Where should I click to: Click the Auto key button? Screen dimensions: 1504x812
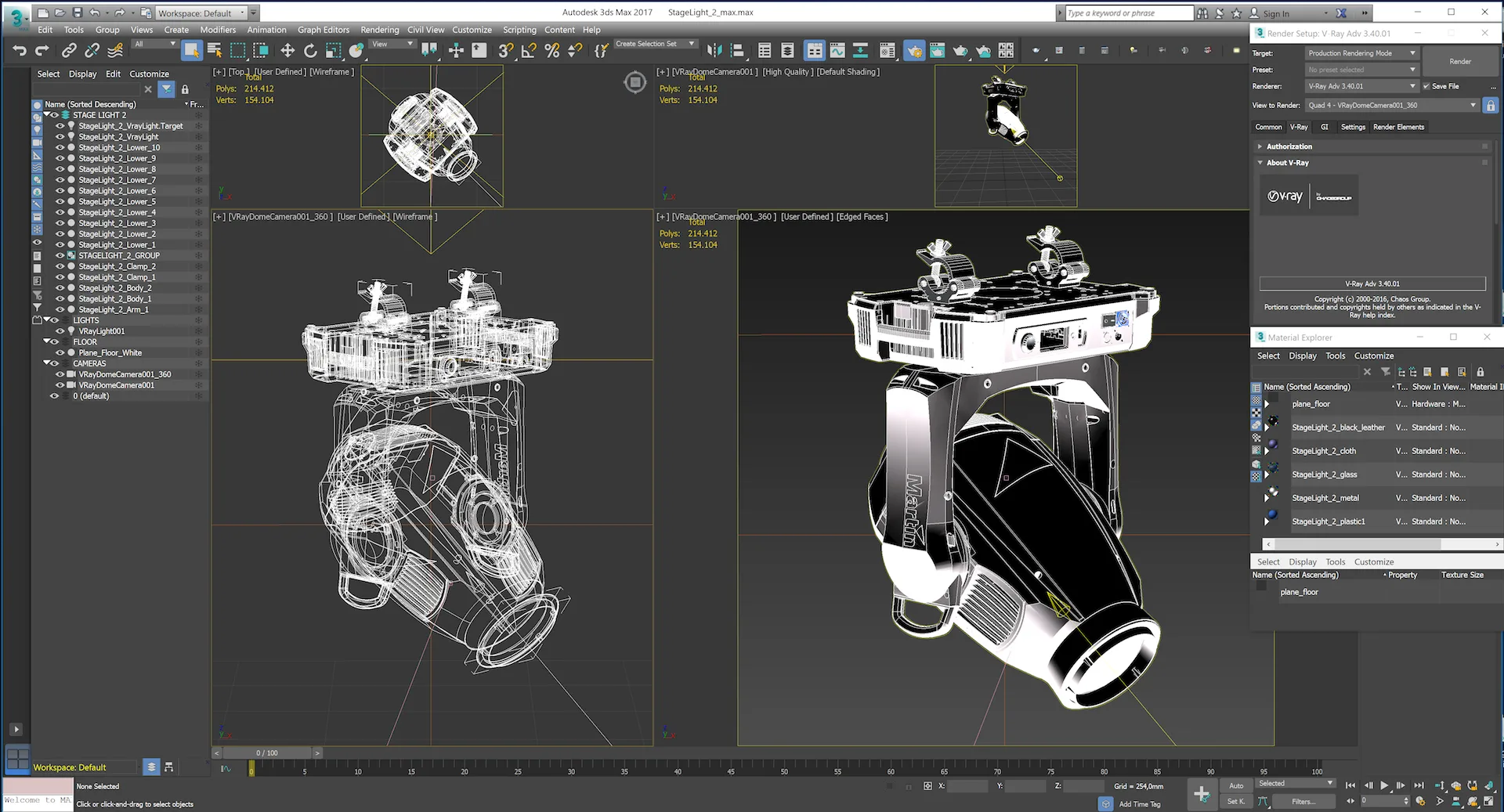pos(1236,785)
